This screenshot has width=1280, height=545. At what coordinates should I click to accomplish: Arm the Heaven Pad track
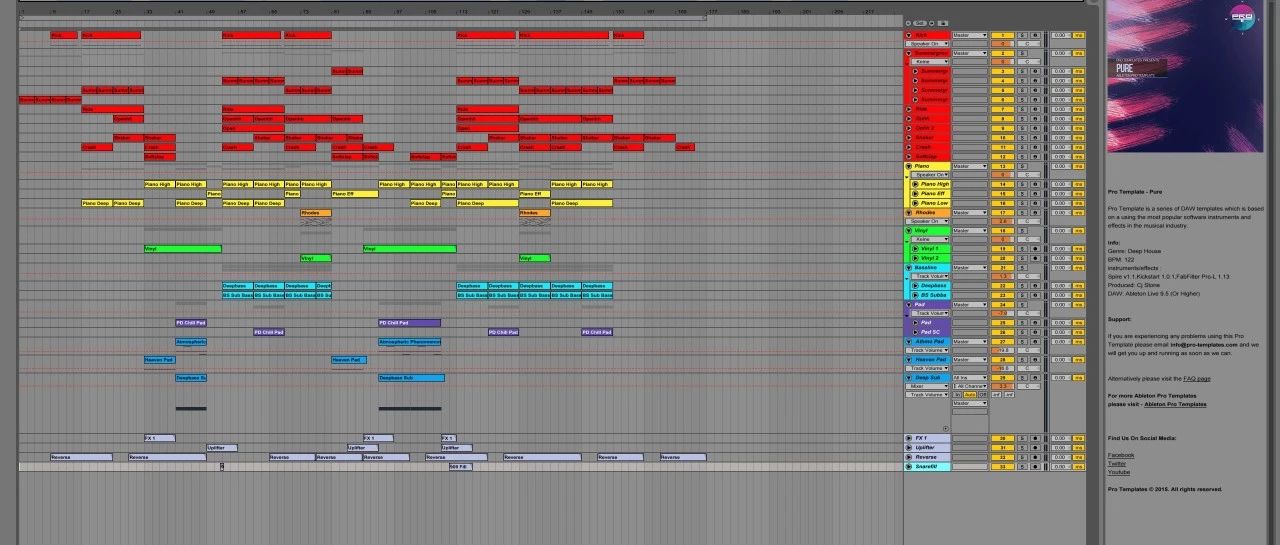pos(1035,360)
